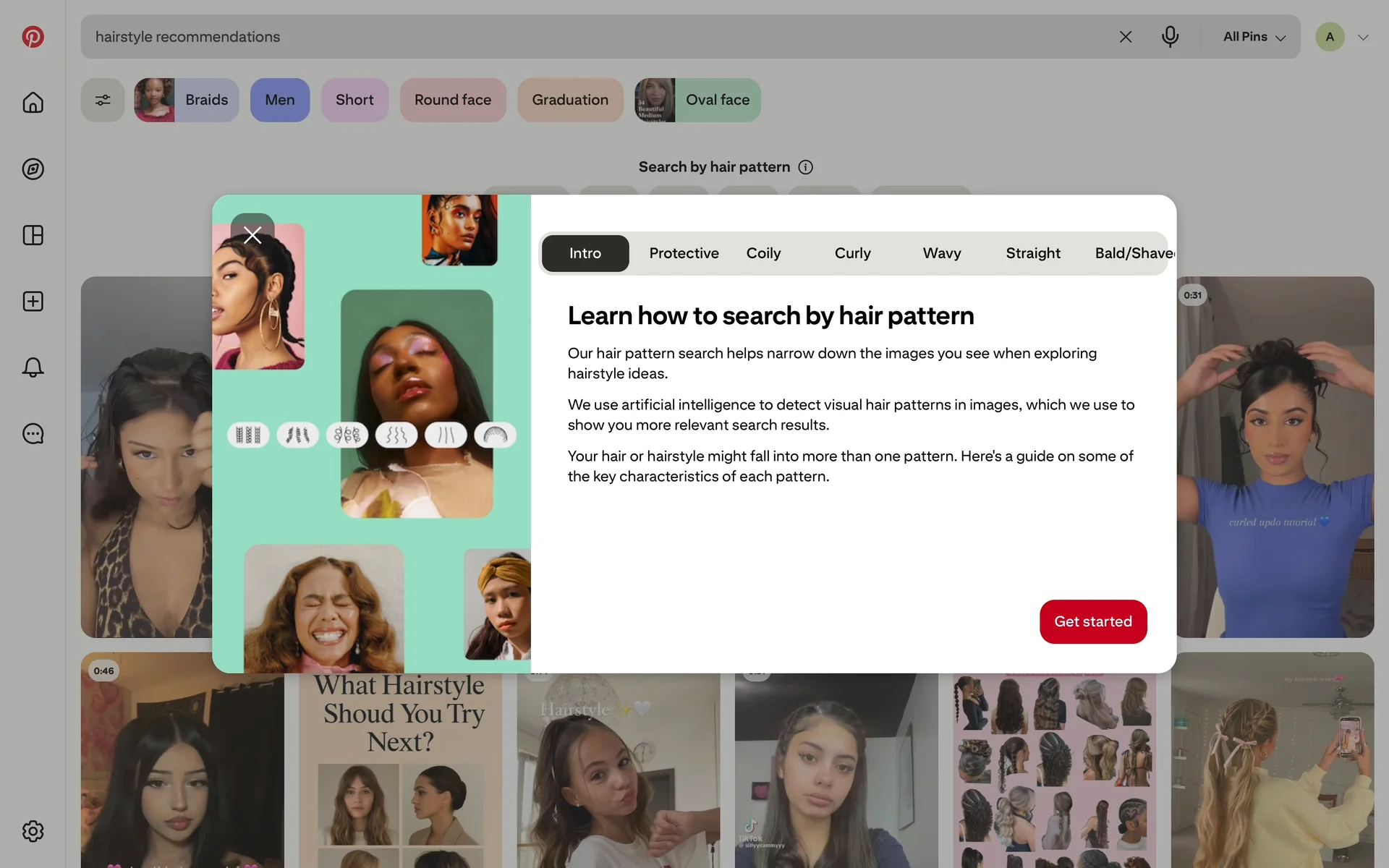
Task: Open settings gear in sidebar
Action: 33,831
